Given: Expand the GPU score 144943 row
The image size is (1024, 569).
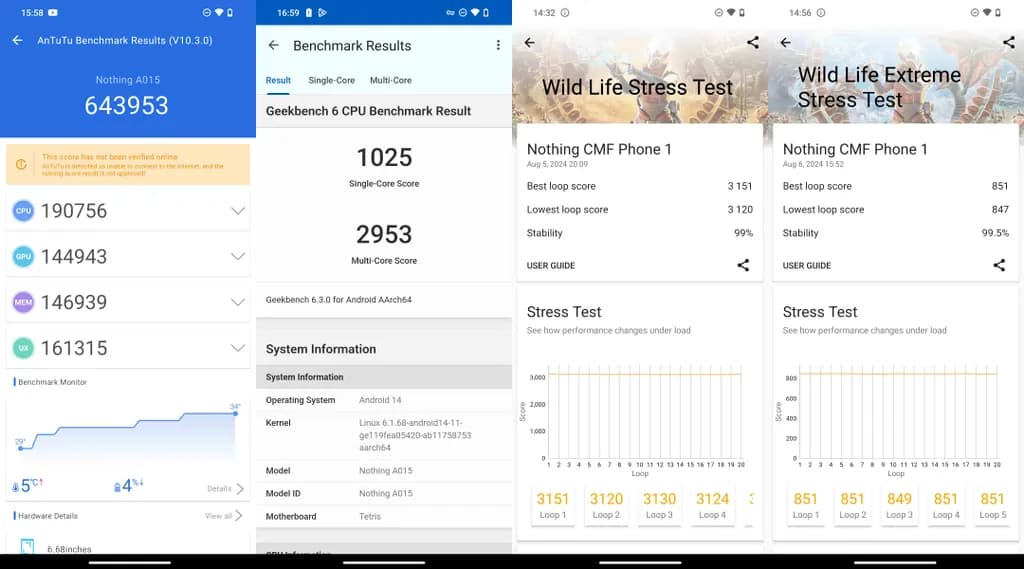Looking at the screenshot, I should pyautogui.click(x=237, y=257).
